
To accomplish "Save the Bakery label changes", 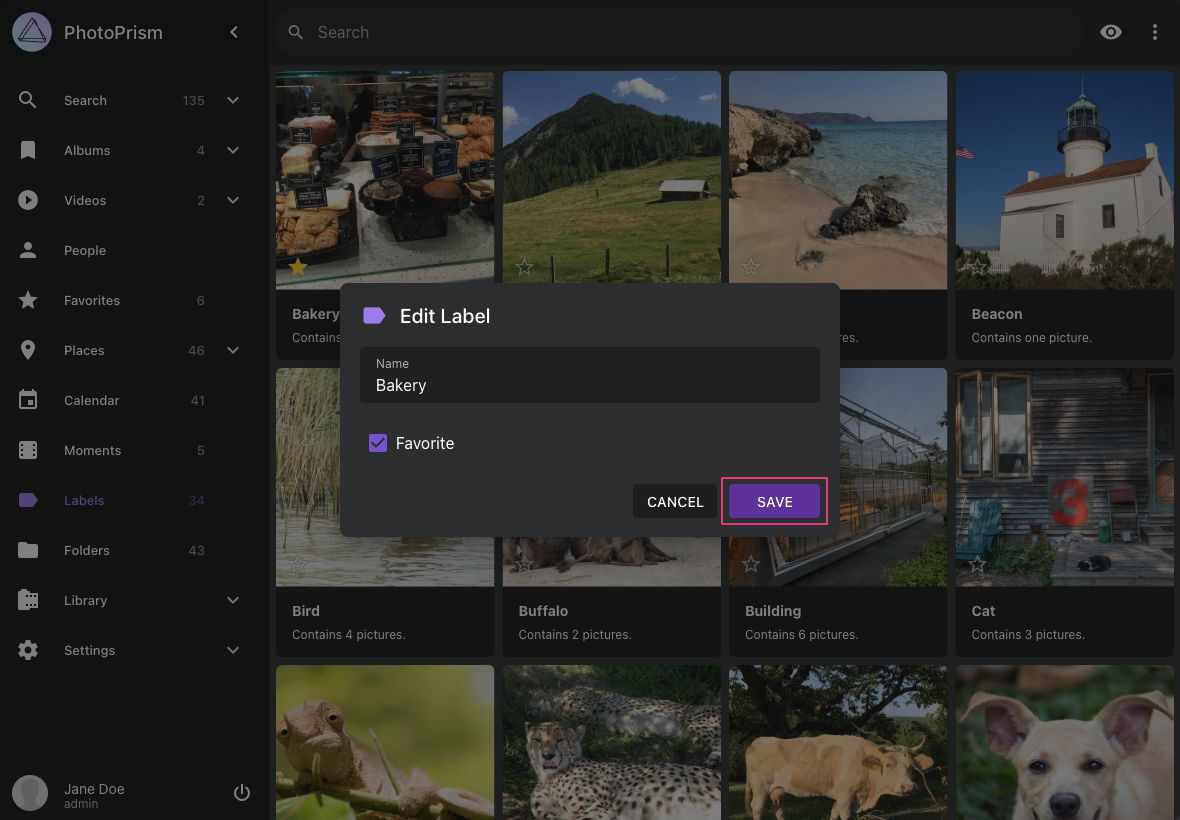I will (x=774, y=501).
